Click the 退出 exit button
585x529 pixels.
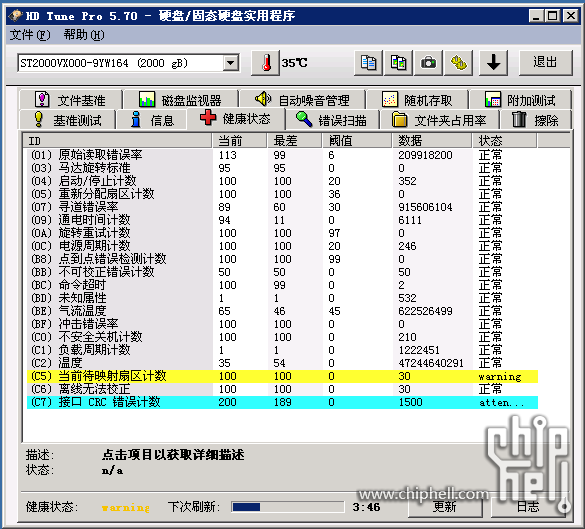(x=545, y=63)
